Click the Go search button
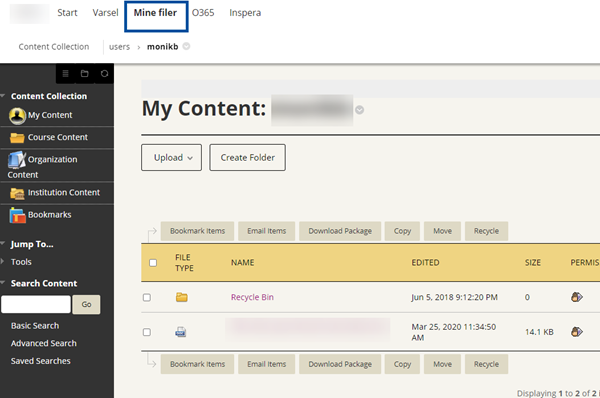Image resolution: width=600 pixels, height=398 pixels. click(86, 304)
